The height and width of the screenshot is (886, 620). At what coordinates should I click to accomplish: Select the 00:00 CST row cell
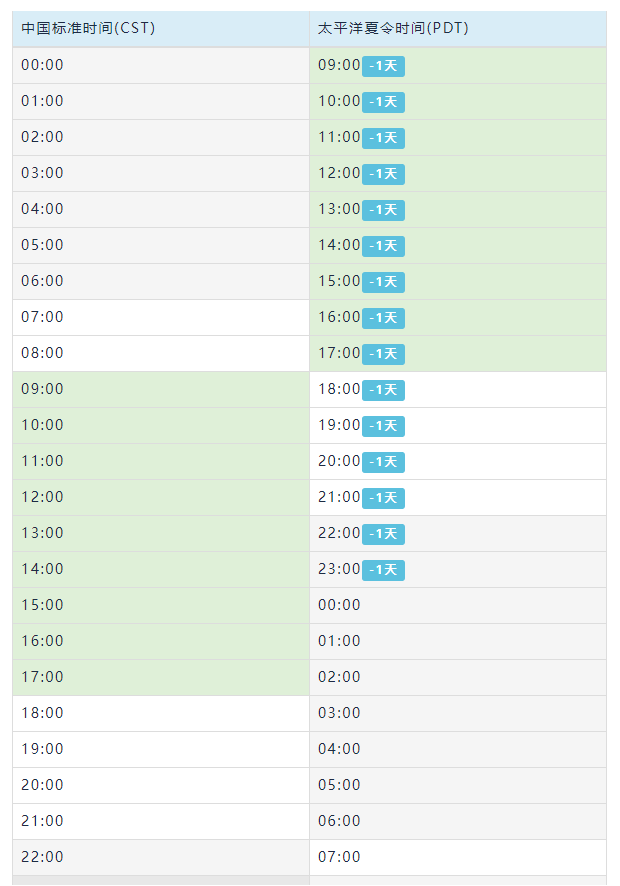point(161,66)
